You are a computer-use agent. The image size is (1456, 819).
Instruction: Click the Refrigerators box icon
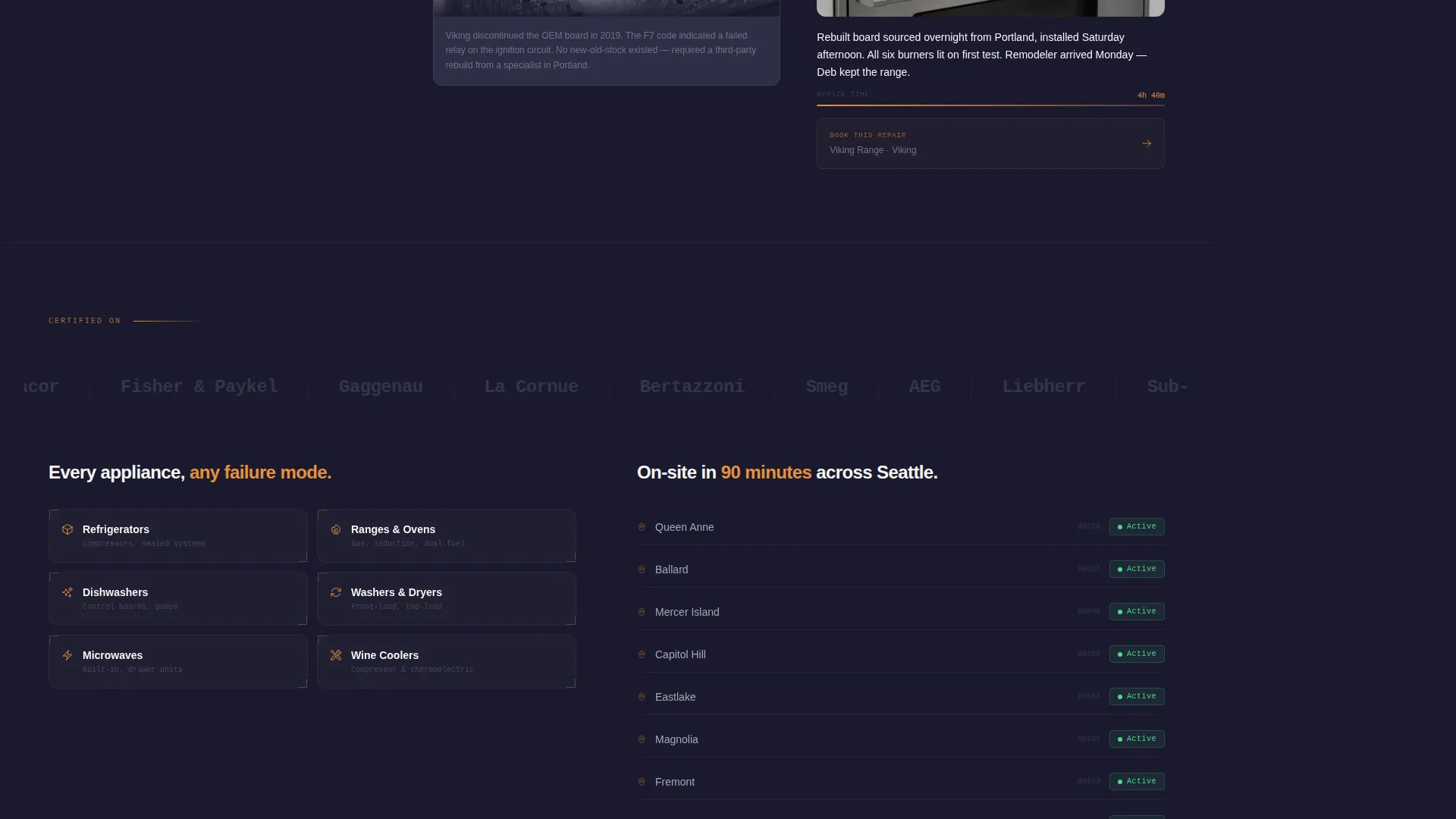pos(67,529)
